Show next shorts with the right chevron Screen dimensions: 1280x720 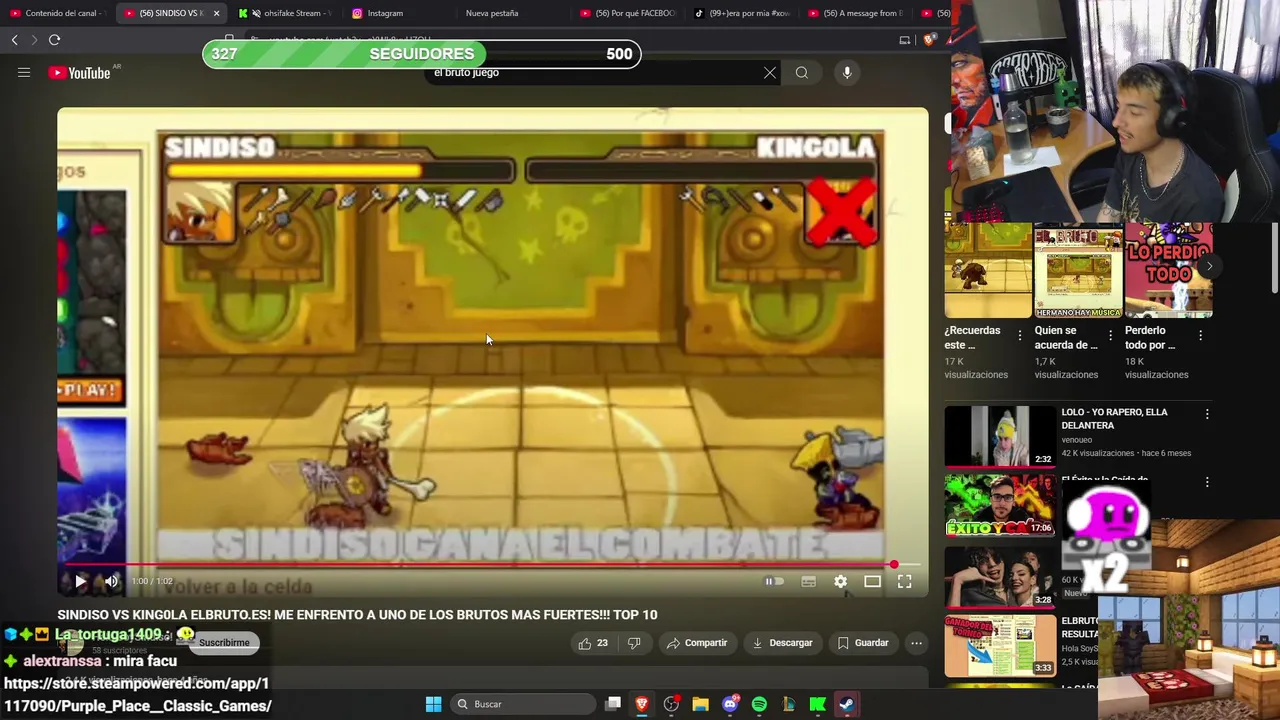[1209, 266]
